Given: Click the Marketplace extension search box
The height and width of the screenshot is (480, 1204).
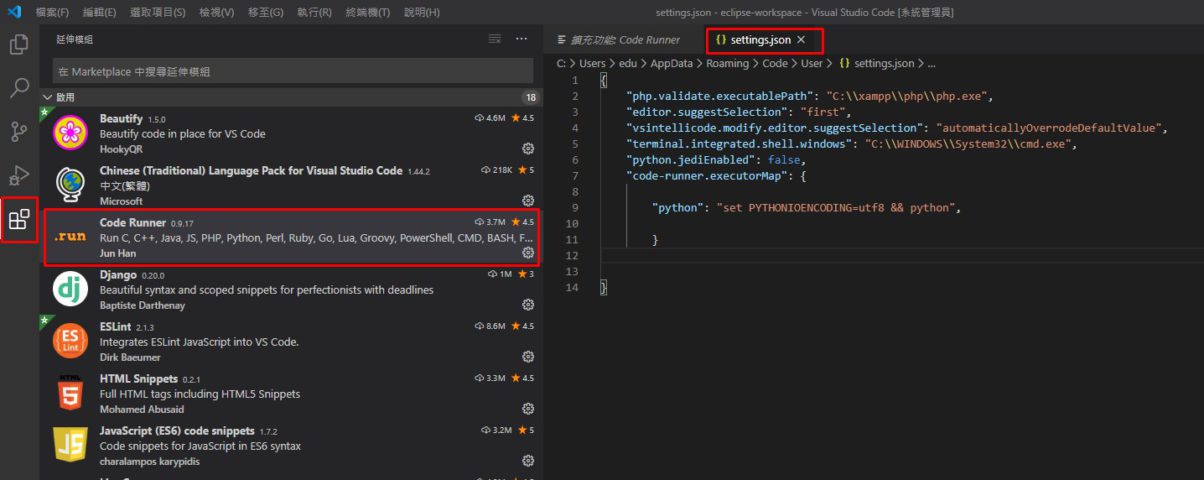Looking at the screenshot, I should [x=293, y=71].
